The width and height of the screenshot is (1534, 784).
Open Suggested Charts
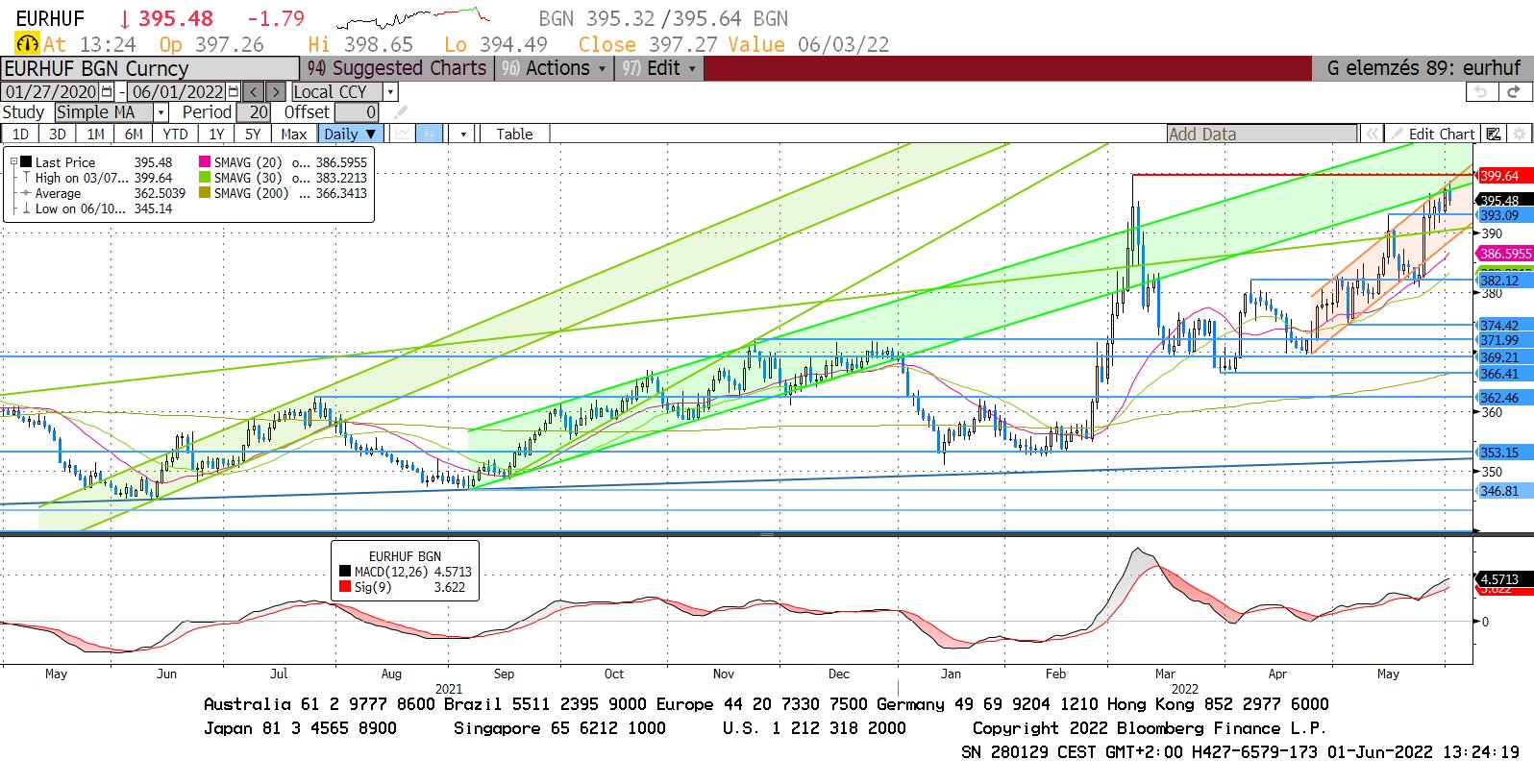point(397,68)
